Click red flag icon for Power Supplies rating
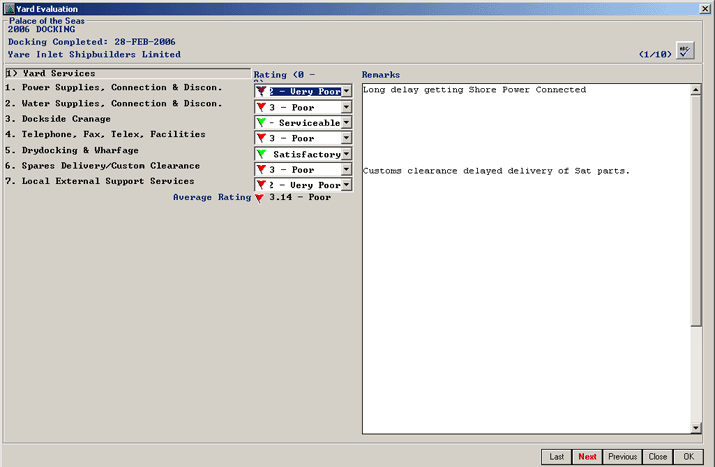715x467 pixels. click(x=261, y=91)
